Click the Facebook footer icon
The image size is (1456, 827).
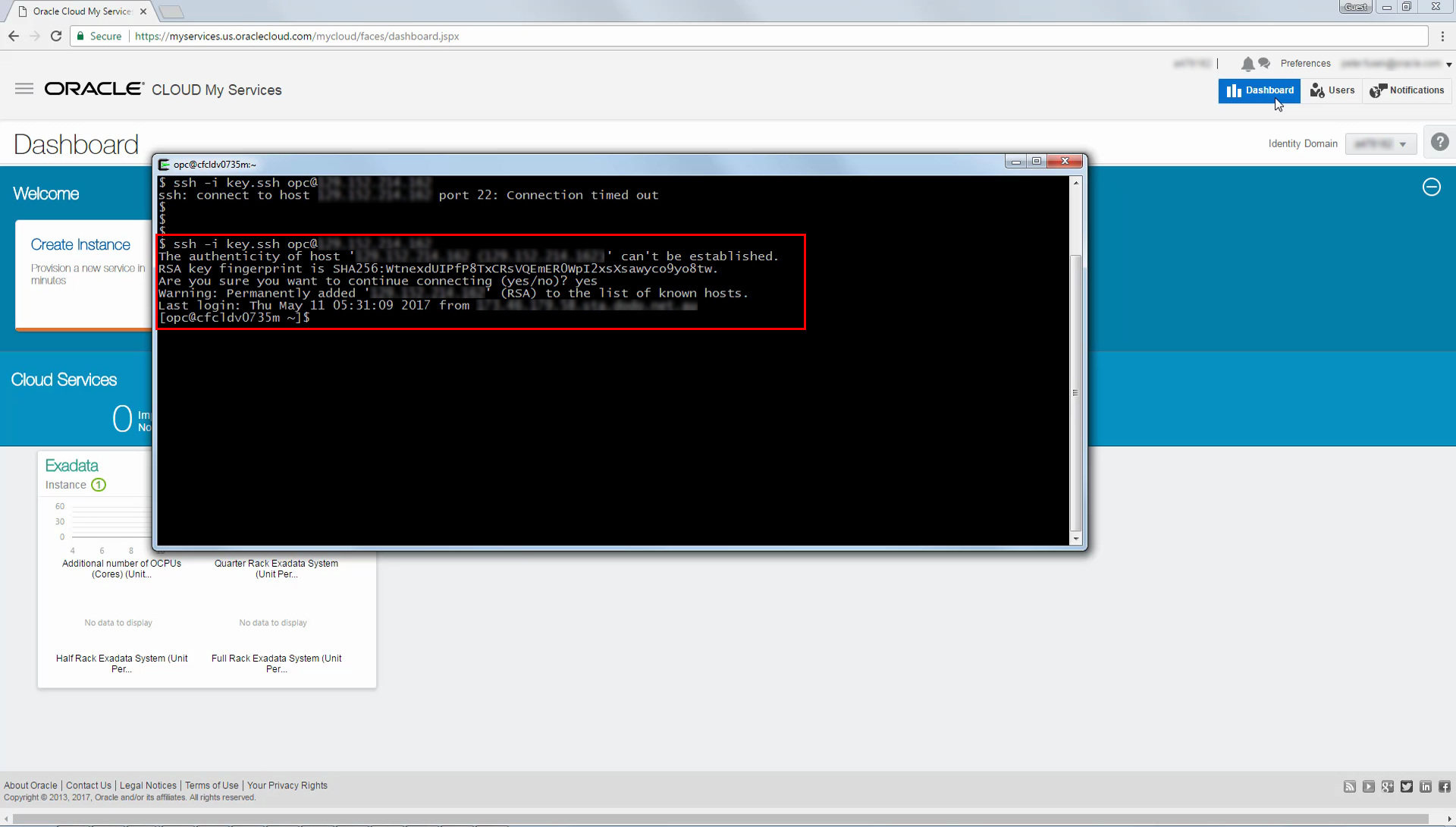pos(1445,787)
